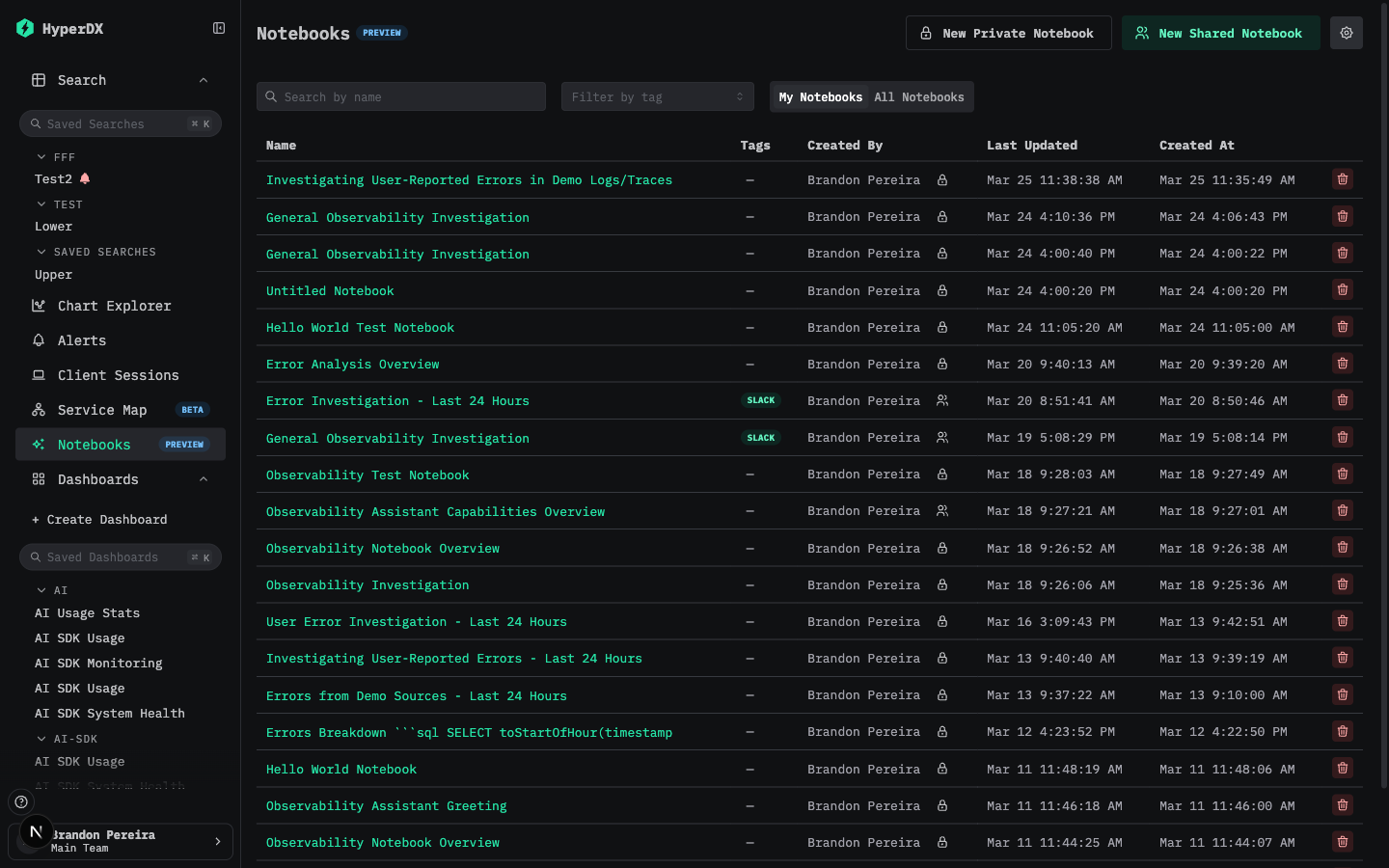Select the My Notebooks view
Viewport: 1389px width, 868px height.
coord(820,97)
